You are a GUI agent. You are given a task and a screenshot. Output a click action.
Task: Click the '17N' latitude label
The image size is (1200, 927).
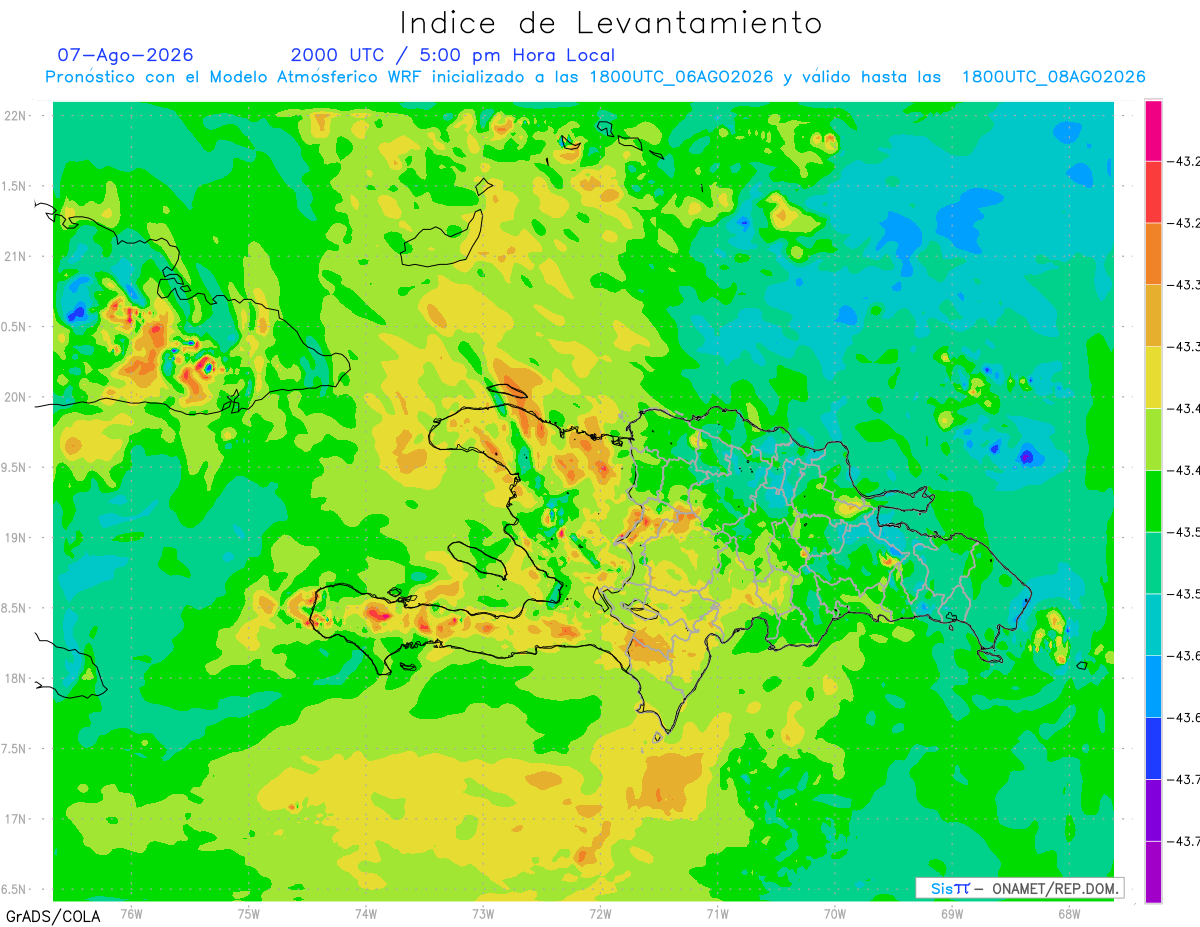(x=16, y=819)
